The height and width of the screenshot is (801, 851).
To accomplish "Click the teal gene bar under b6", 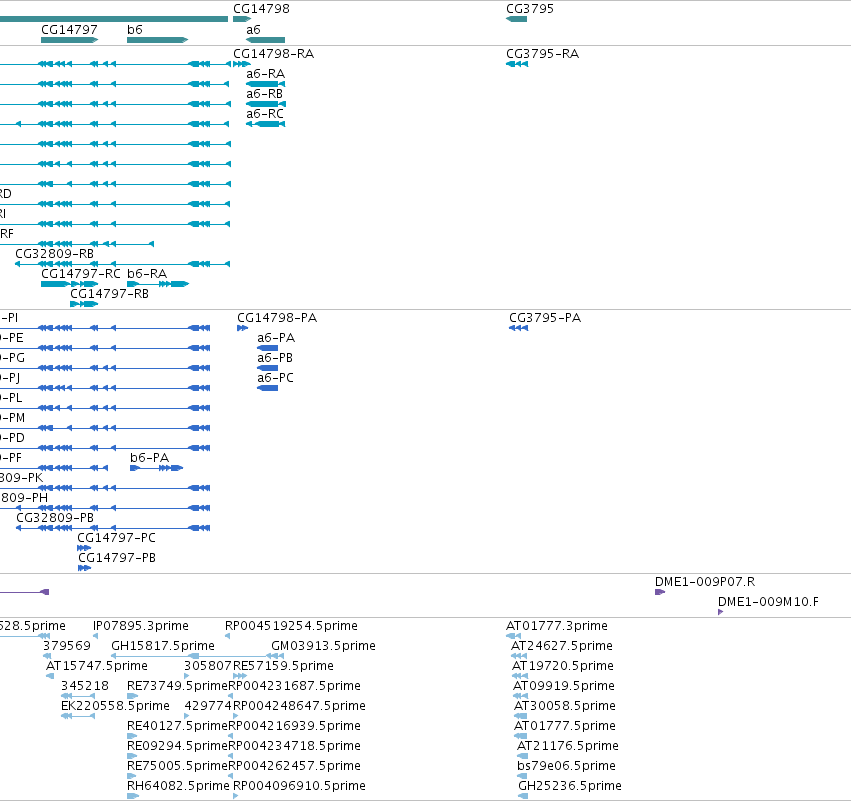I will click(x=157, y=40).
